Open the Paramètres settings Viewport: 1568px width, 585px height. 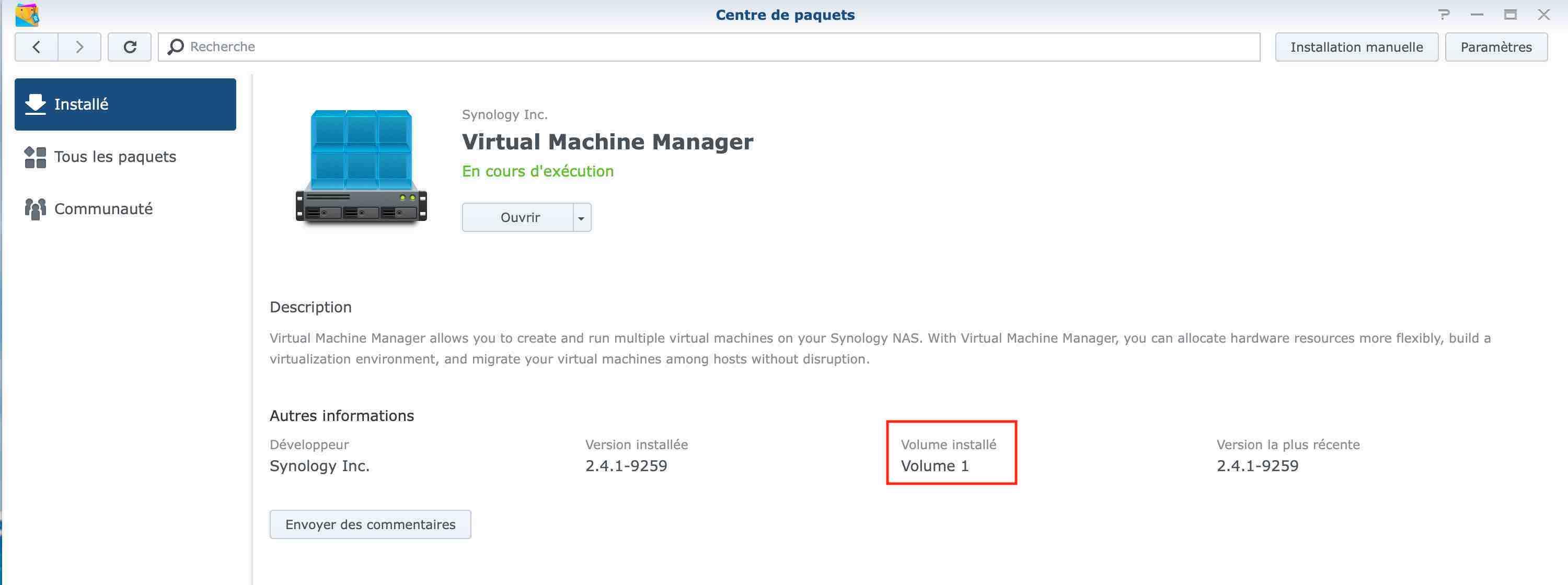pyautogui.click(x=1495, y=47)
